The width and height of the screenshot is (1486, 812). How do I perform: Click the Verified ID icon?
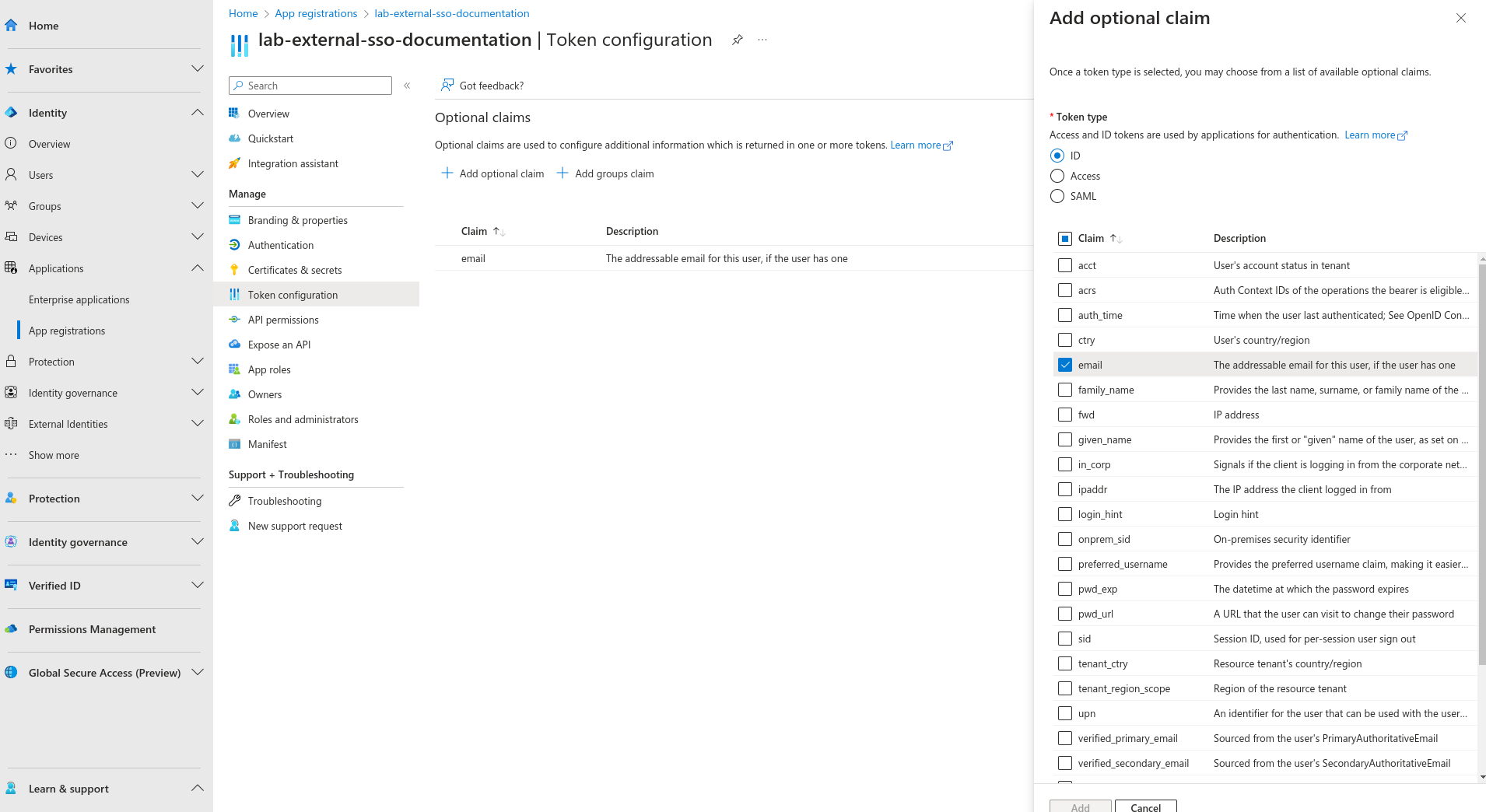[11, 586]
